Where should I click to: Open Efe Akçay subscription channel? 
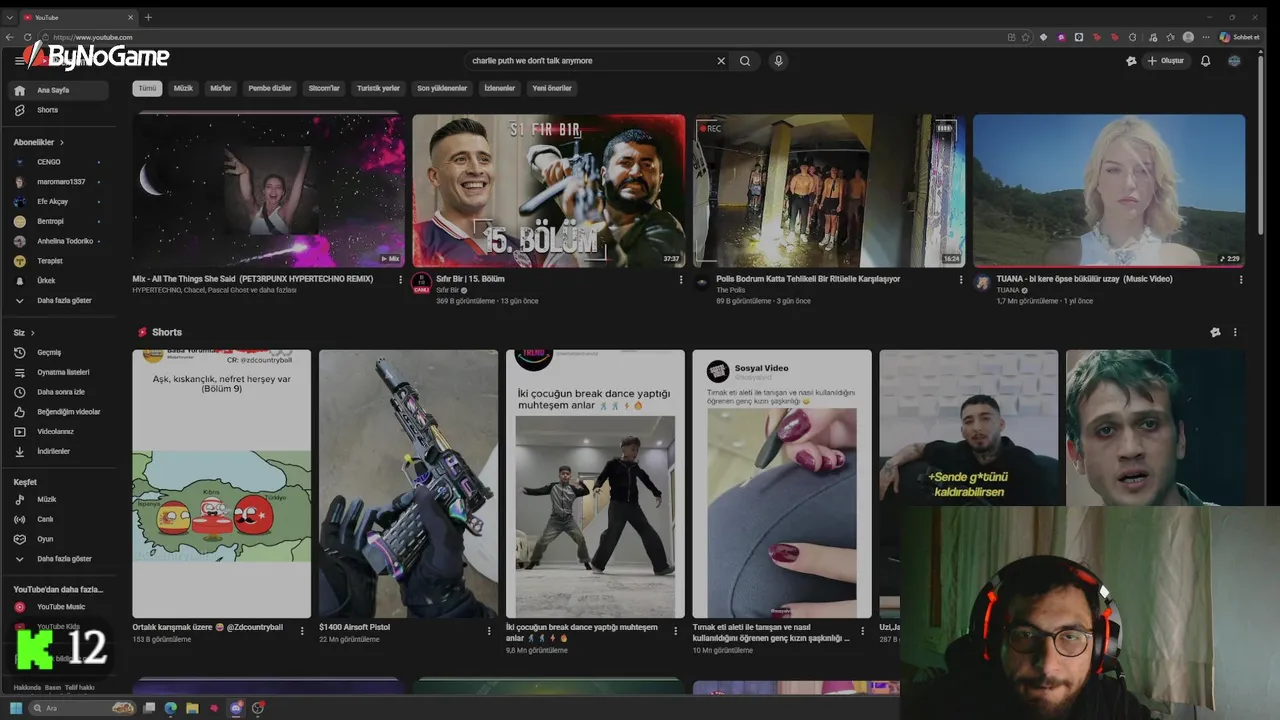point(58,202)
